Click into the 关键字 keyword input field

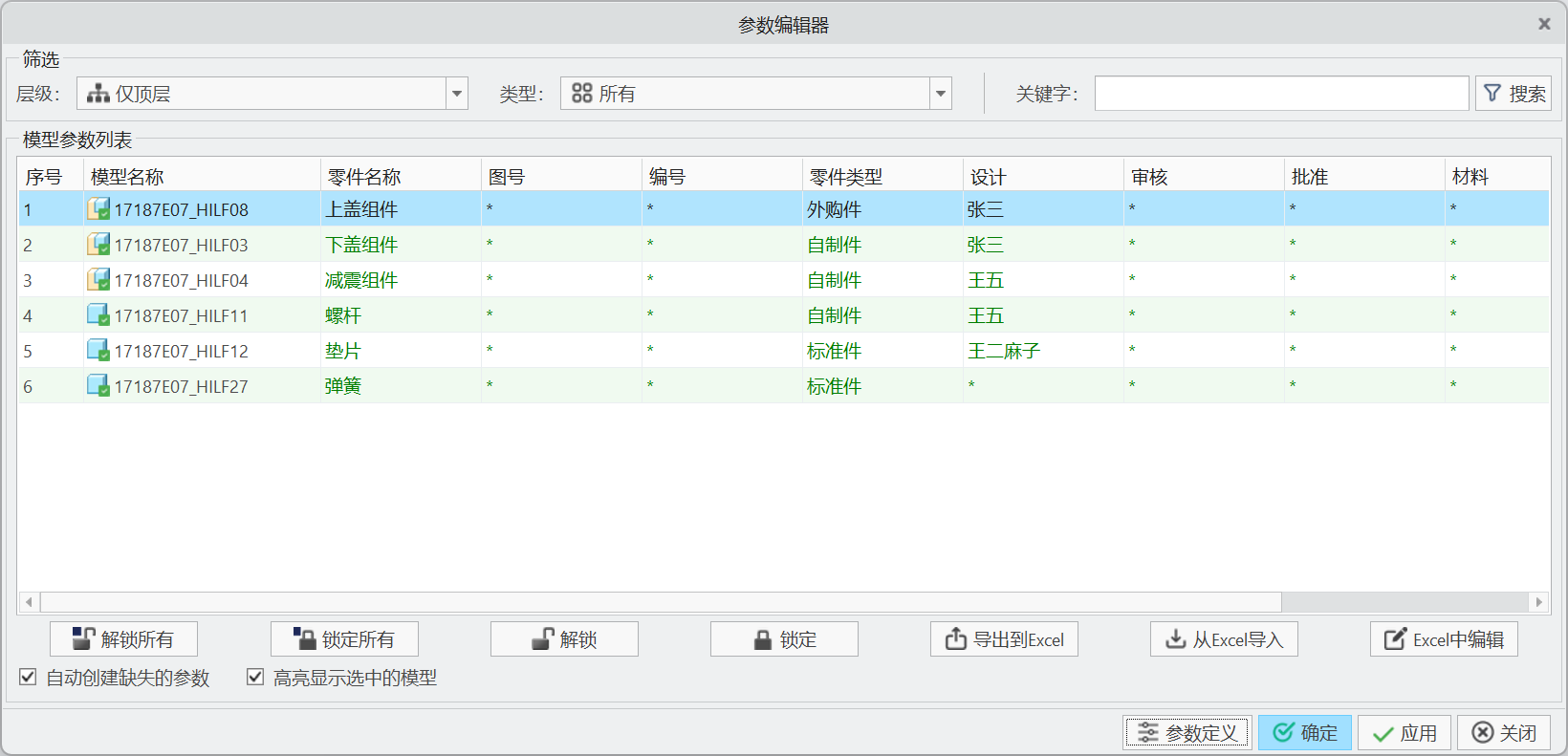coord(1281,94)
